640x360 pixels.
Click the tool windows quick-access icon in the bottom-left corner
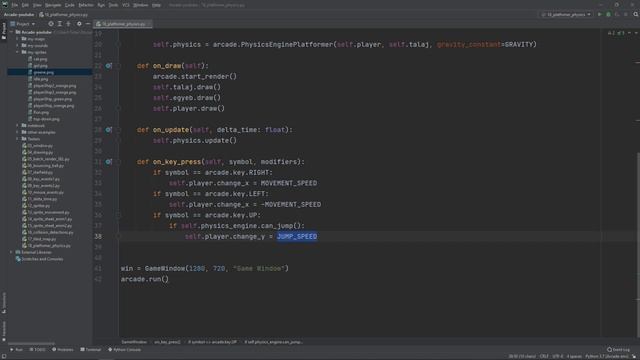coord(4,356)
